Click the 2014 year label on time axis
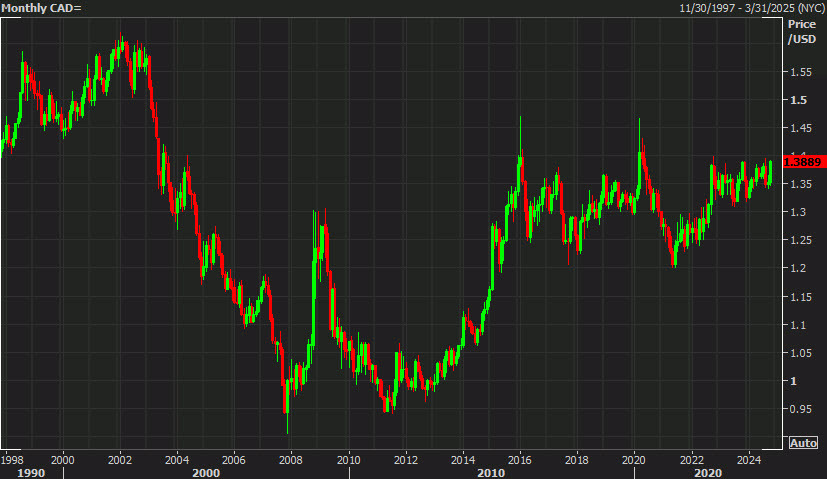The width and height of the screenshot is (827, 479). 463,460
